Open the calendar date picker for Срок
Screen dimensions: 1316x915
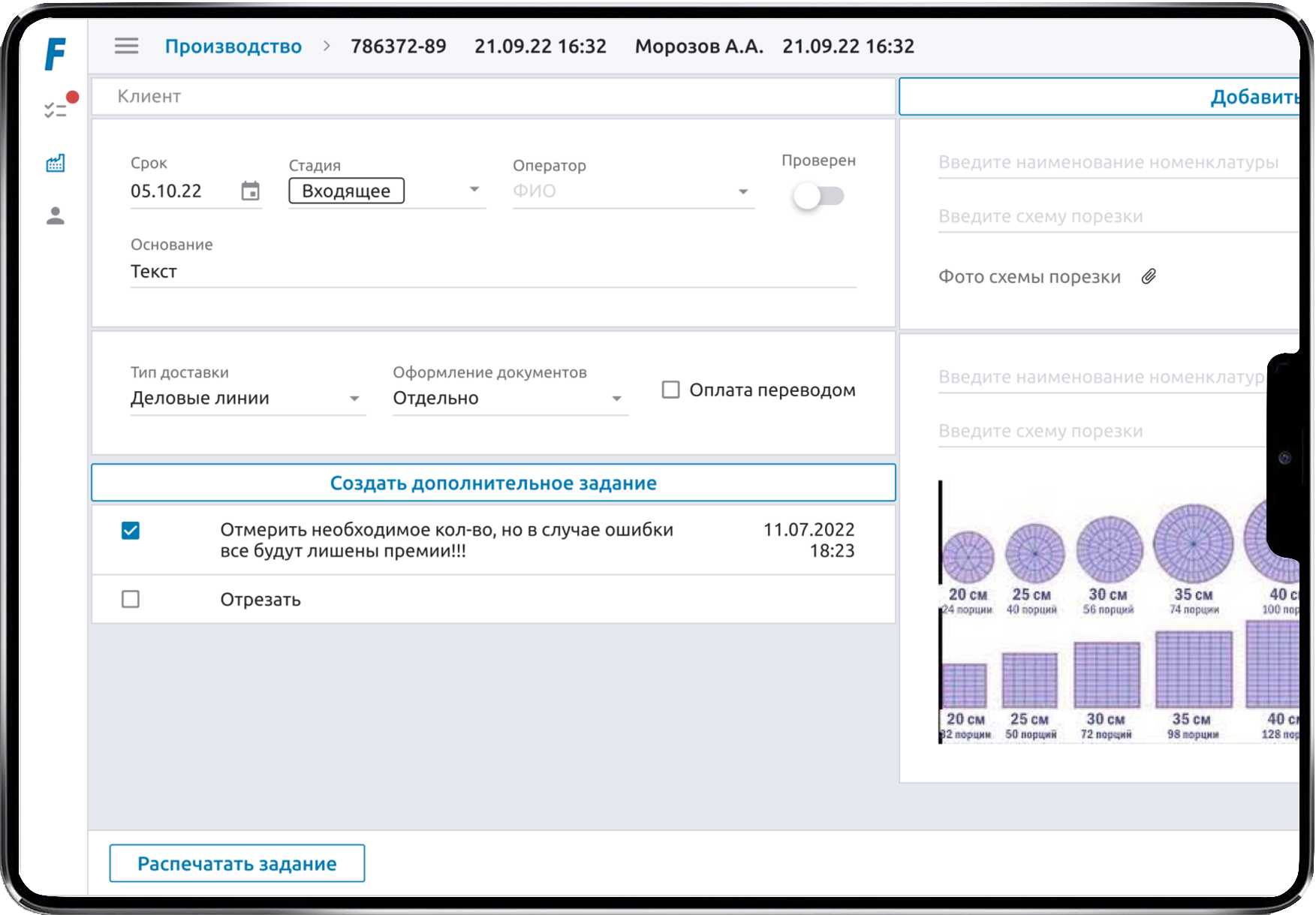pyautogui.click(x=250, y=191)
